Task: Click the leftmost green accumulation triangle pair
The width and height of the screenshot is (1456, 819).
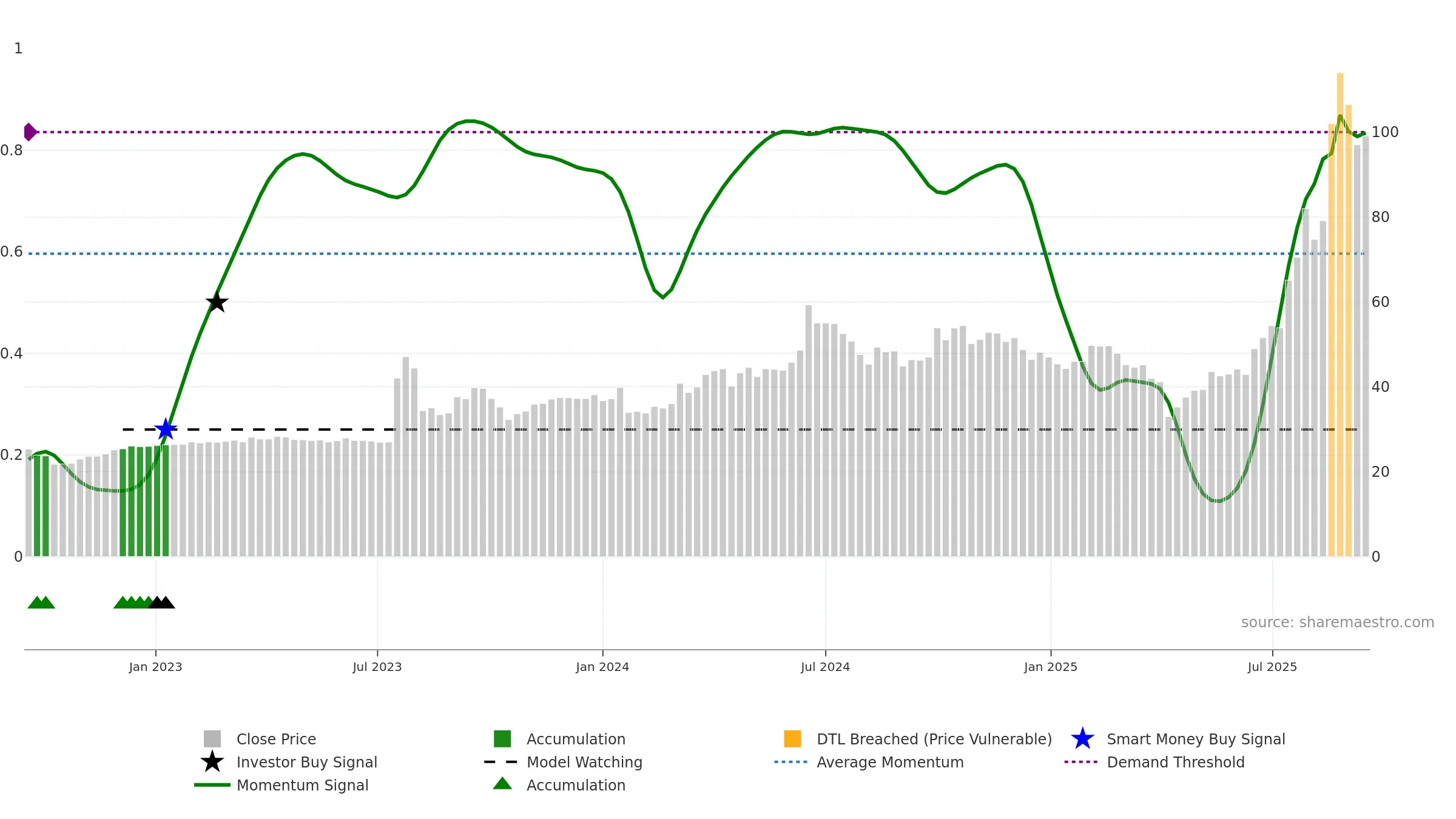Action: [41, 602]
